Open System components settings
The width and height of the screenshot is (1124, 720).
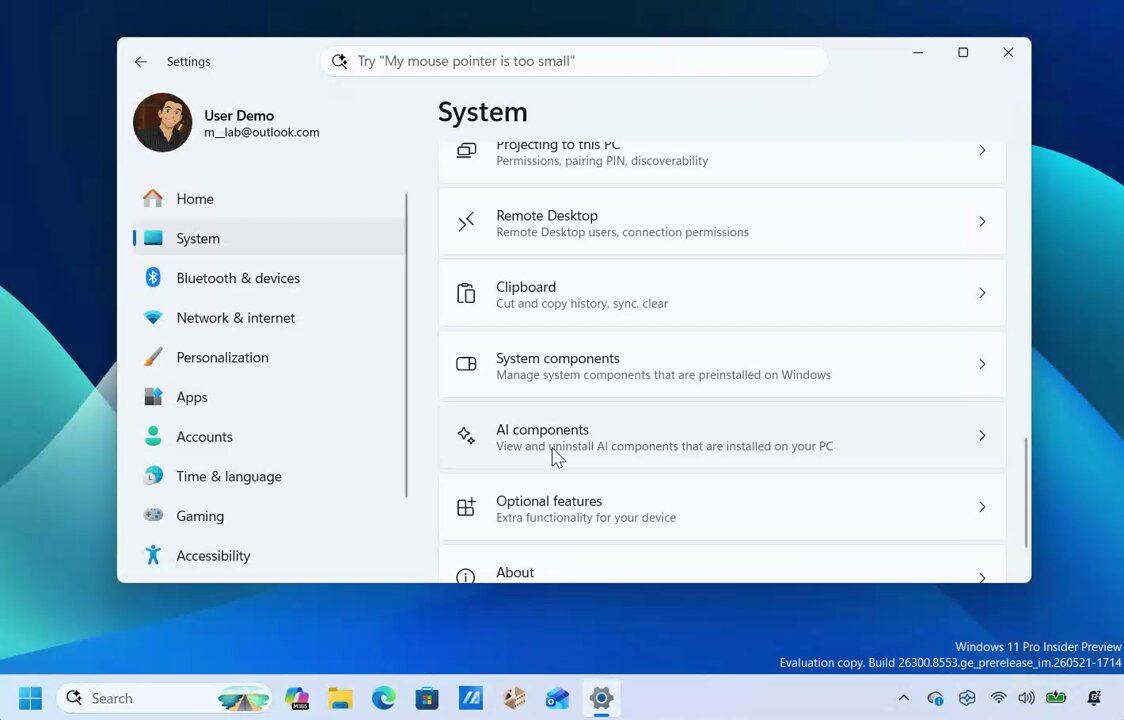click(722, 364)
